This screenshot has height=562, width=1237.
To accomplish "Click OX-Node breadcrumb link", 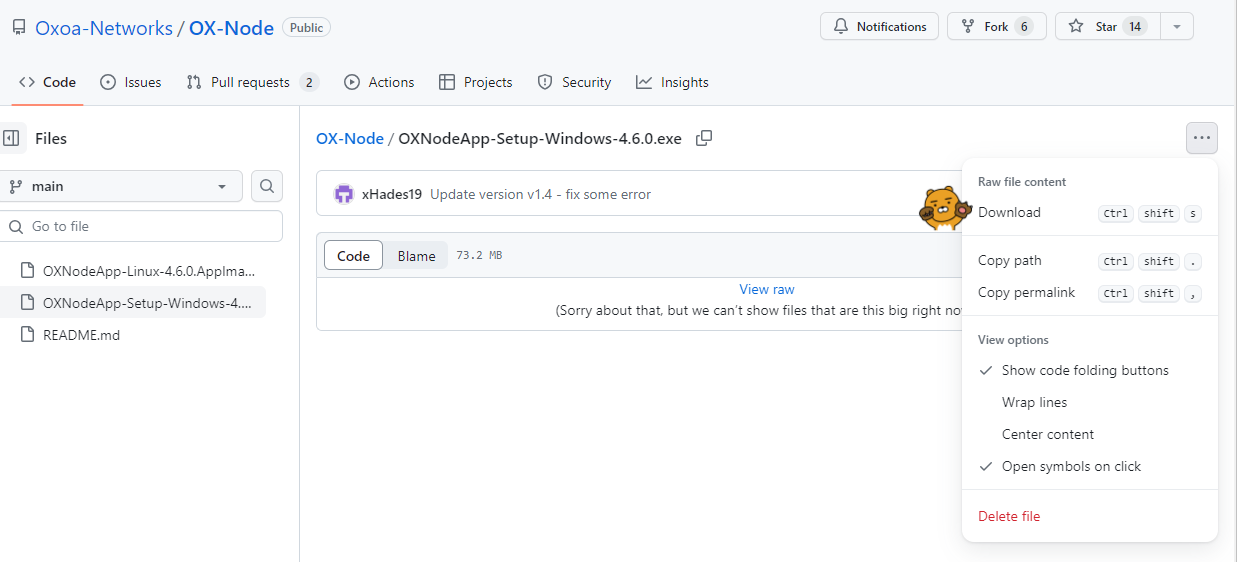I will tap(350, 139).
